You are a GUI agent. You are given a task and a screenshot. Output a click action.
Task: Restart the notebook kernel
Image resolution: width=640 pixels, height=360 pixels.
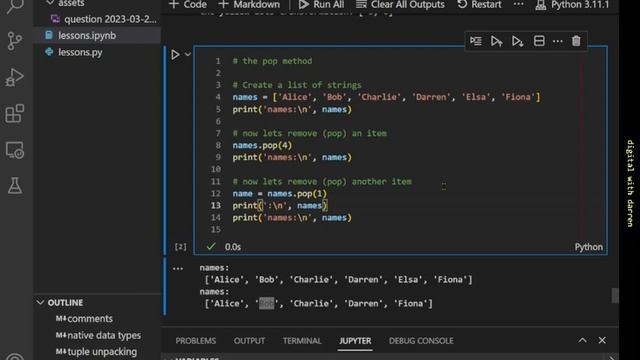coord(479,4)
